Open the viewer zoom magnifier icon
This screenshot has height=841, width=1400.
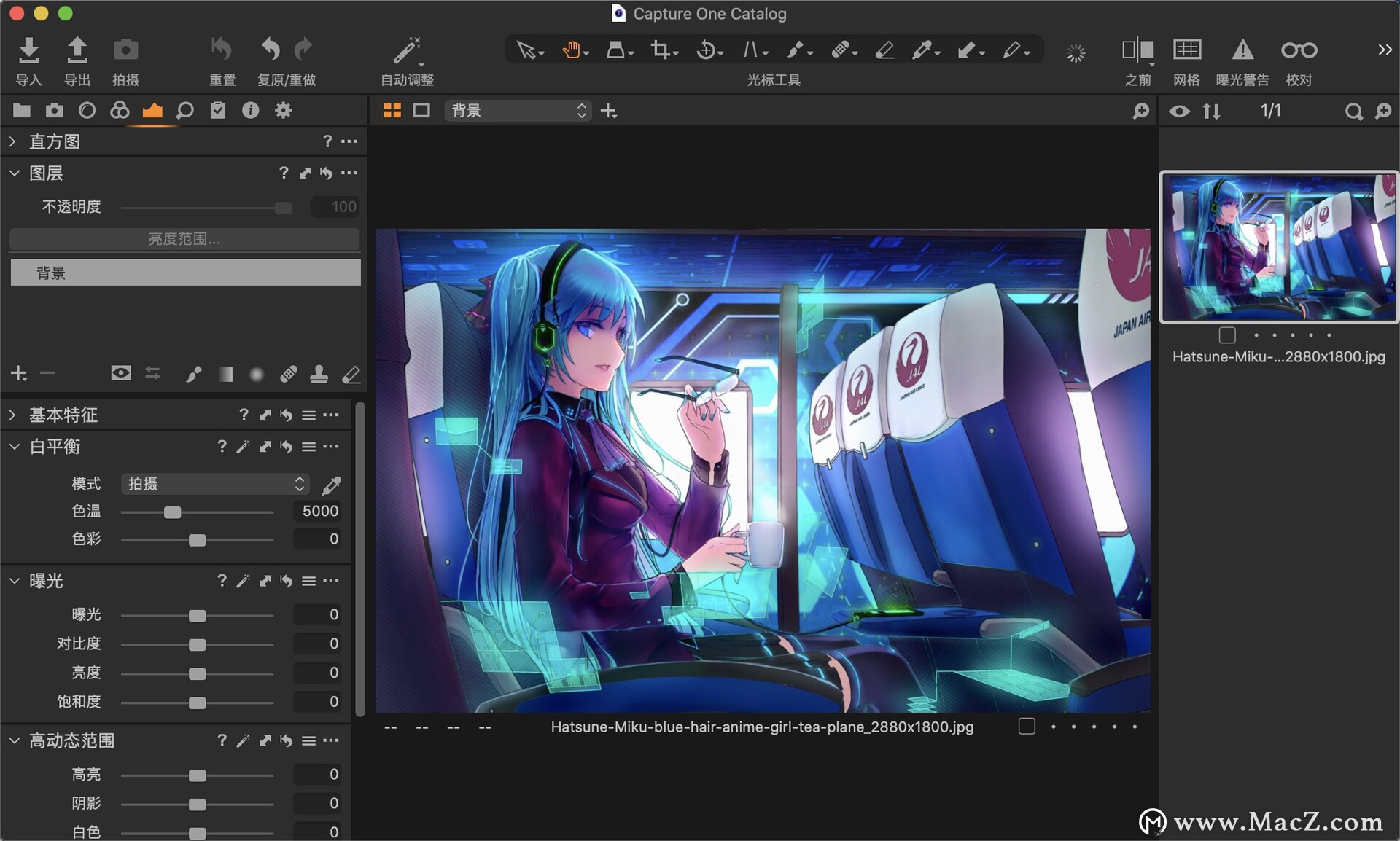[x=1141, y=111]
